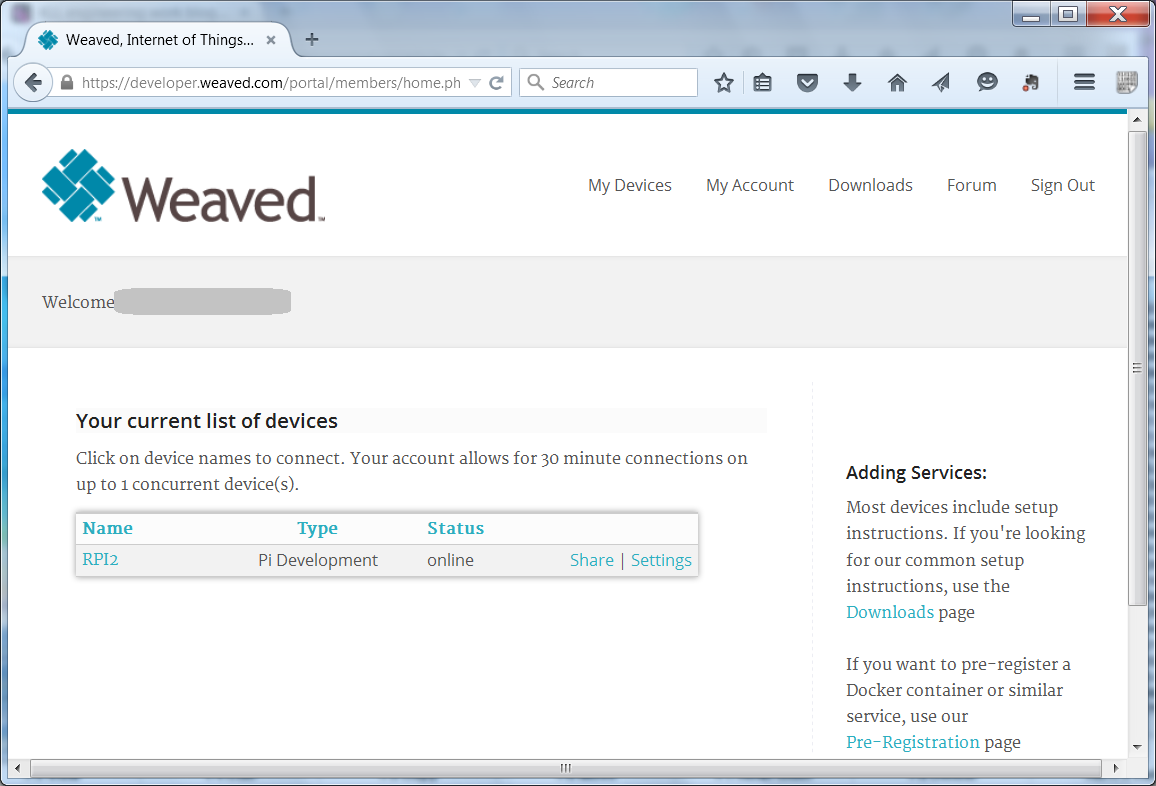Image resolution: width=1156 pixels, height=786 pixels.
Task: Open Settings for the RPI2 device
Action: (661, 560)
